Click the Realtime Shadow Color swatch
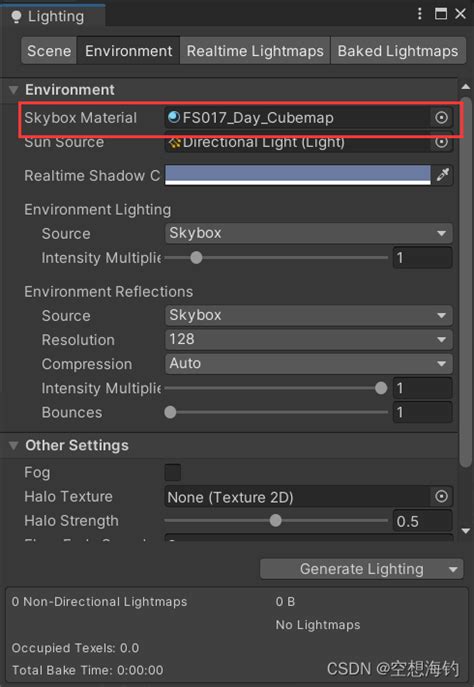 tap(297, 175)
